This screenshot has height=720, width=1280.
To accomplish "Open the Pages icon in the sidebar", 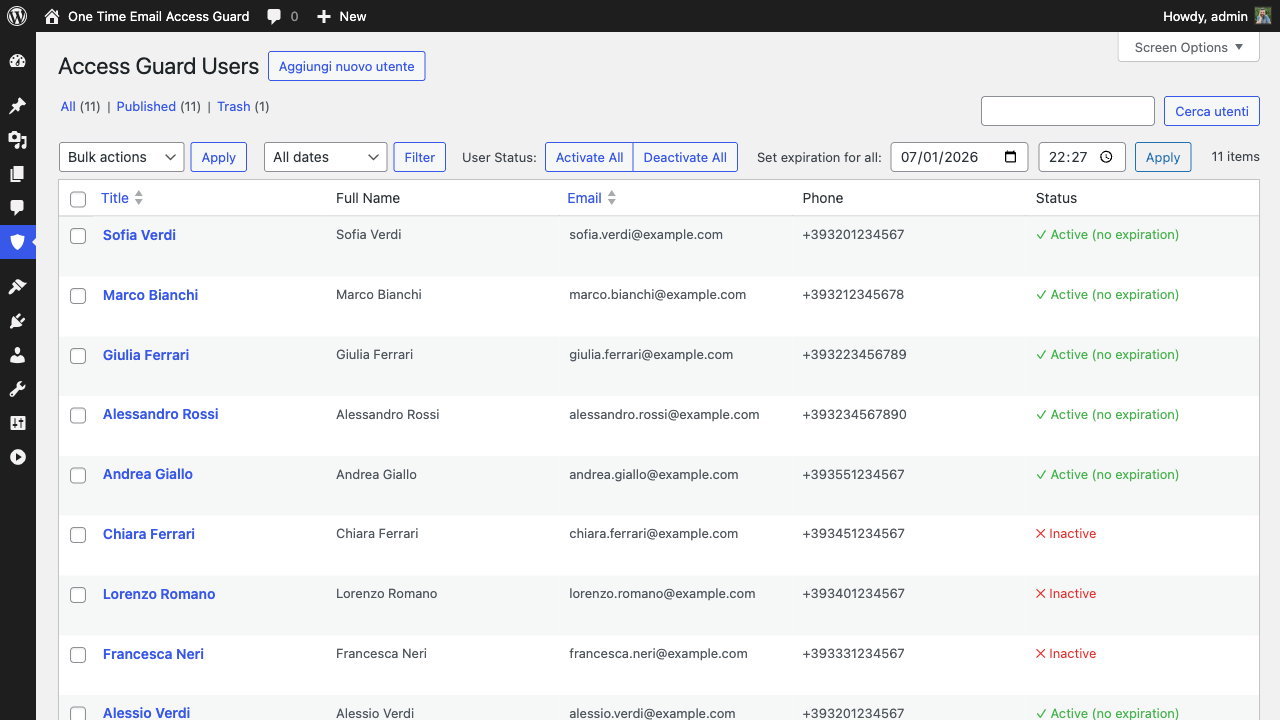I will pos(18,174).
